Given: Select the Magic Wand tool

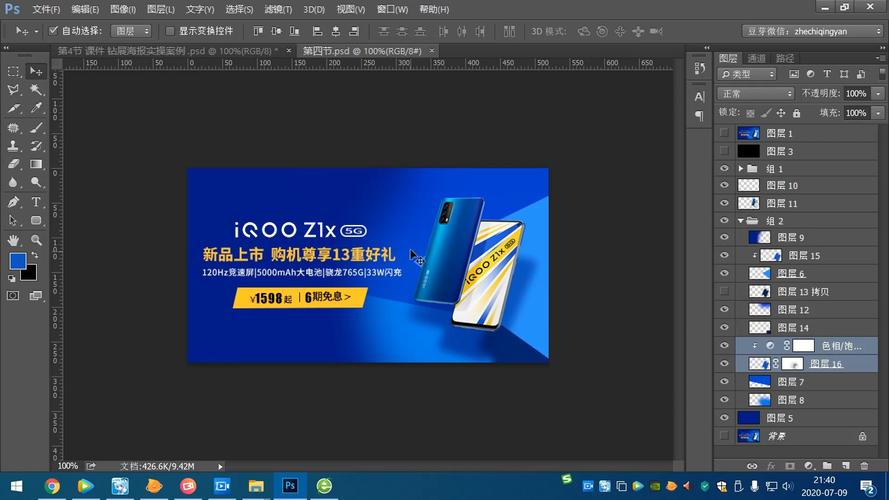Looking at the screenshot, I should (x=36, y=90).
